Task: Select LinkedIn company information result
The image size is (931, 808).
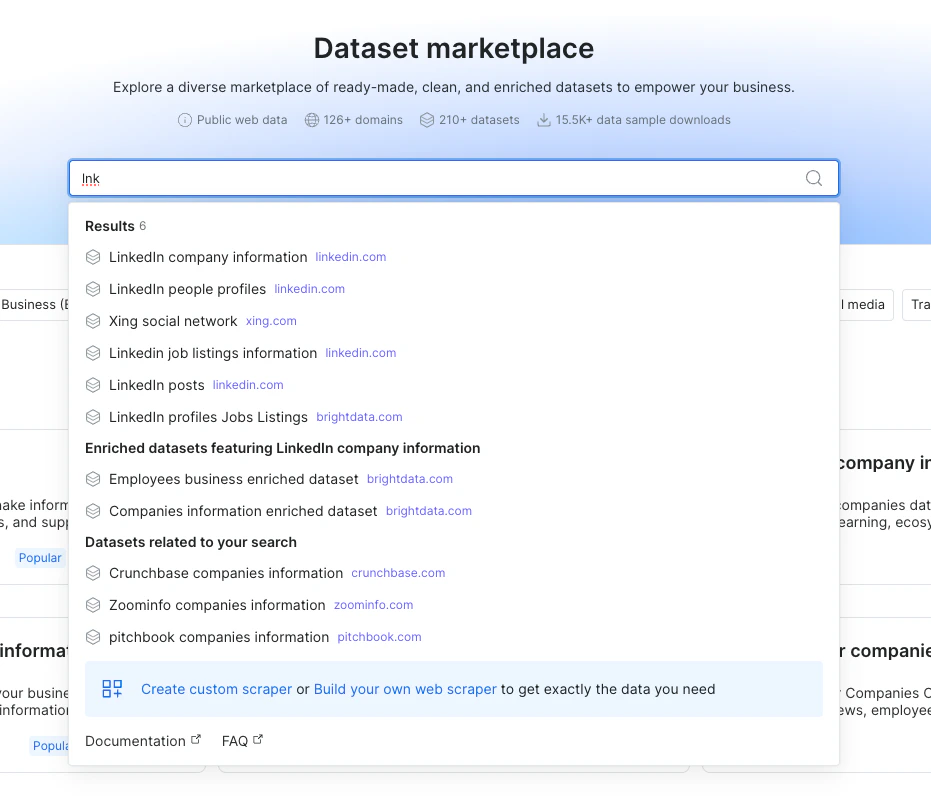Action: pyautogui.click(x=208, y=257)
